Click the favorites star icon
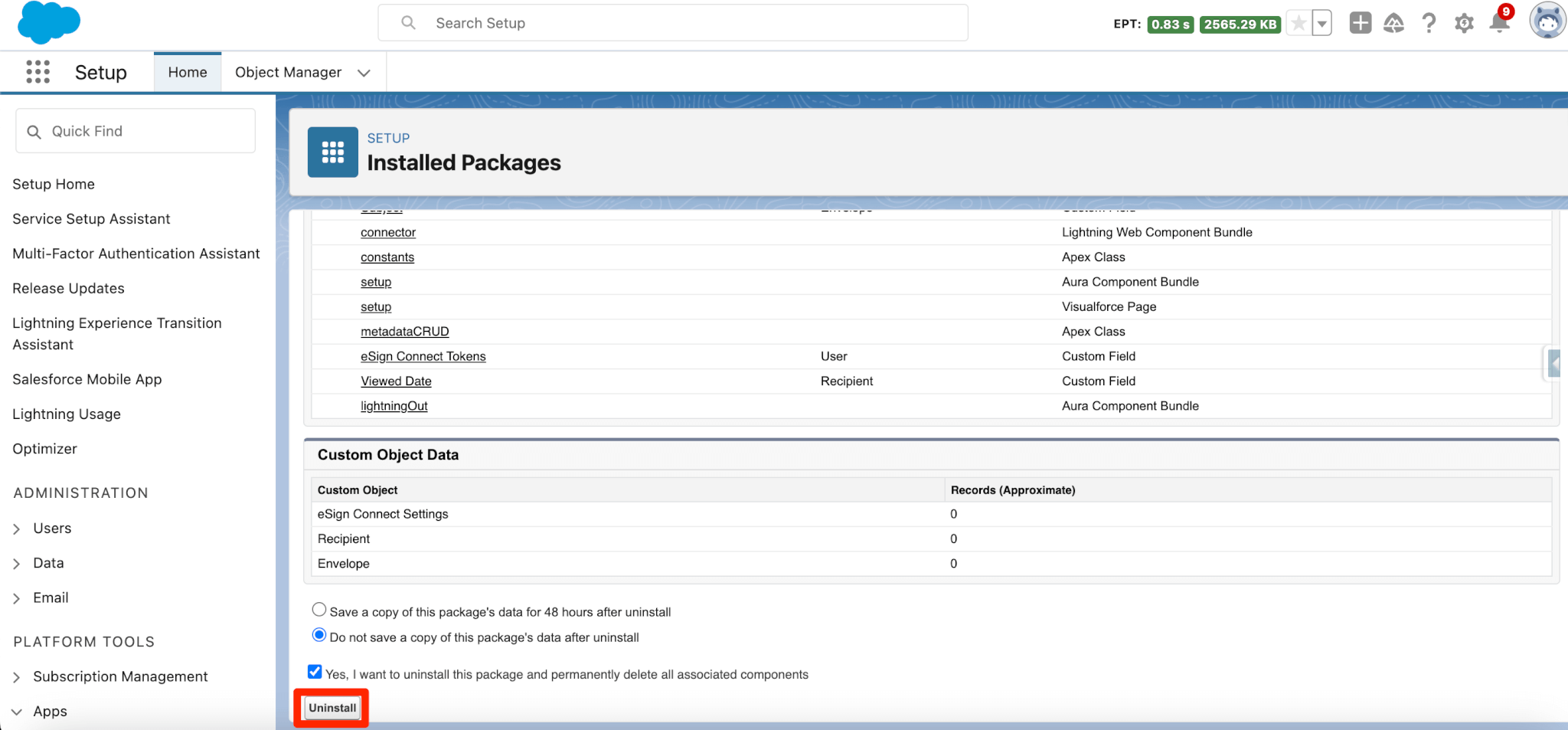 click(x=1298, y=24)
